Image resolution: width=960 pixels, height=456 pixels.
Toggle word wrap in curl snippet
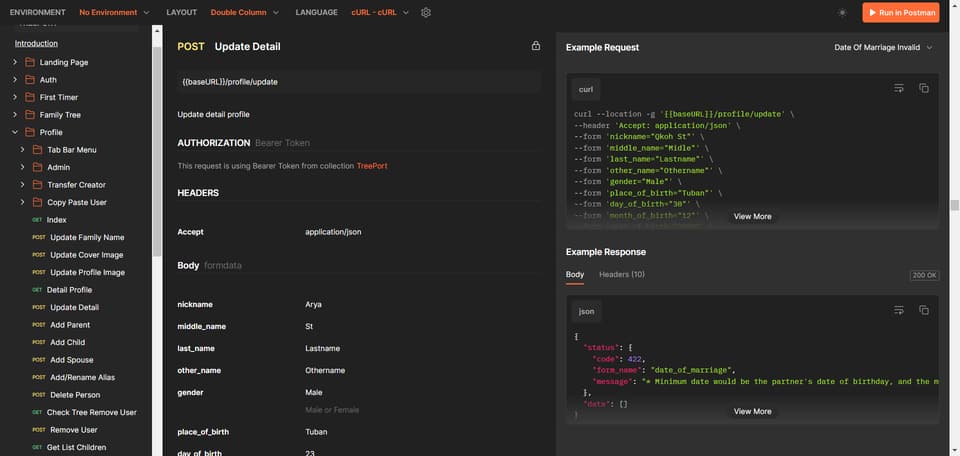pos(899,88)
